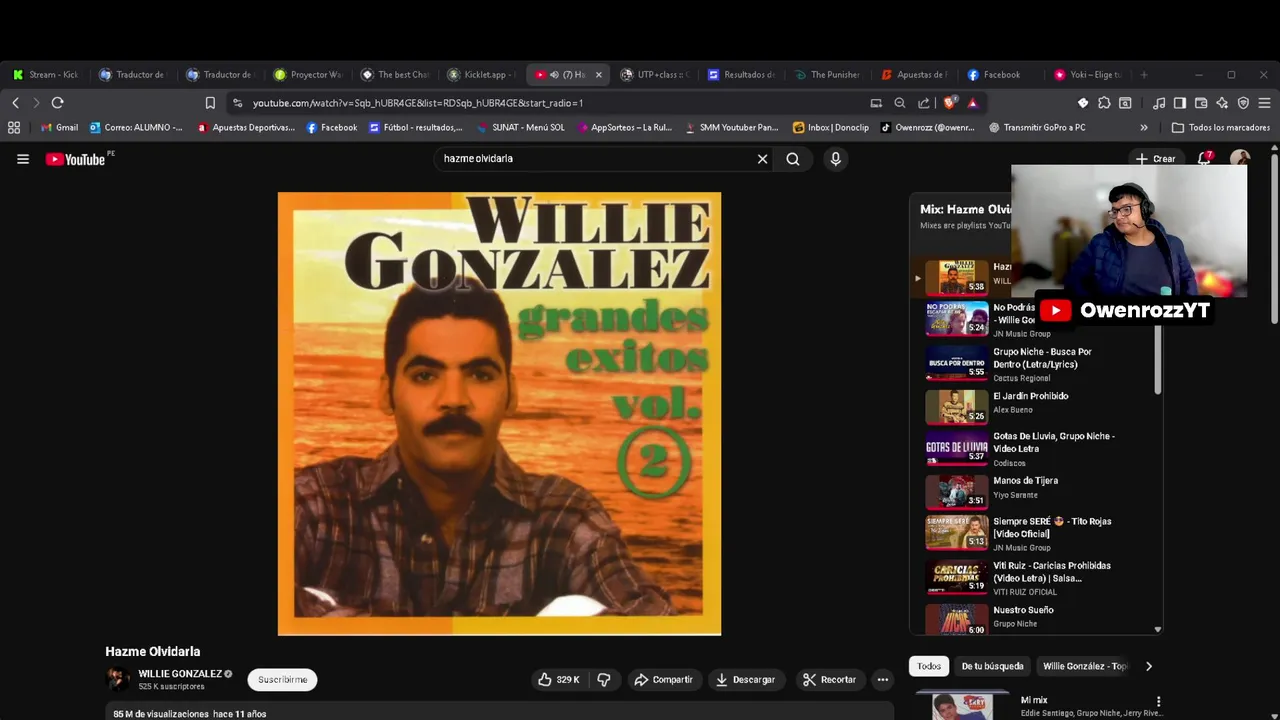Screen dimensions: 1280x720
Task: Toggle the browser sidebar panel
Action: click(1180, 103)
